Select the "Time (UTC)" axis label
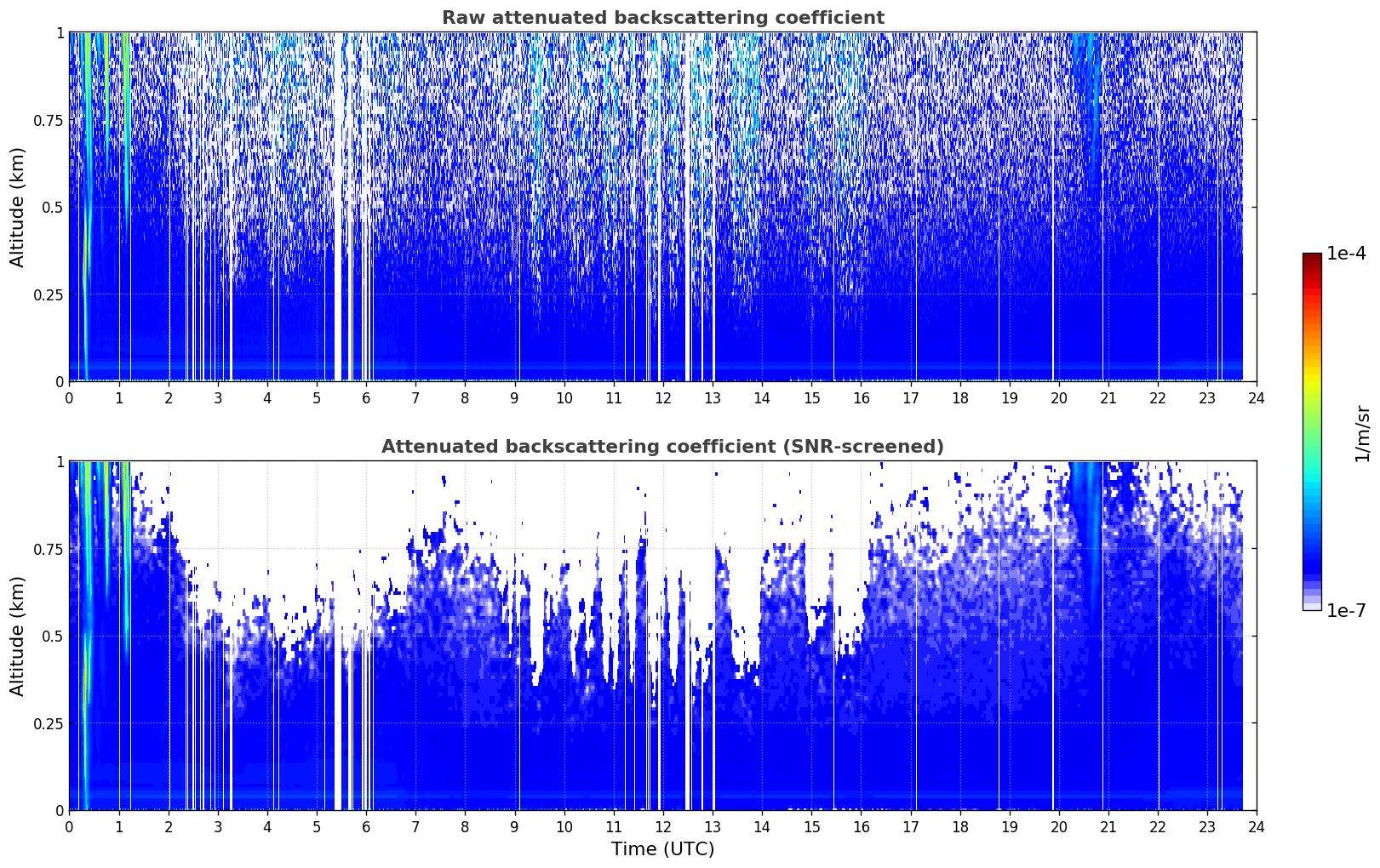The image size is (1380, 868). (662, 849)
